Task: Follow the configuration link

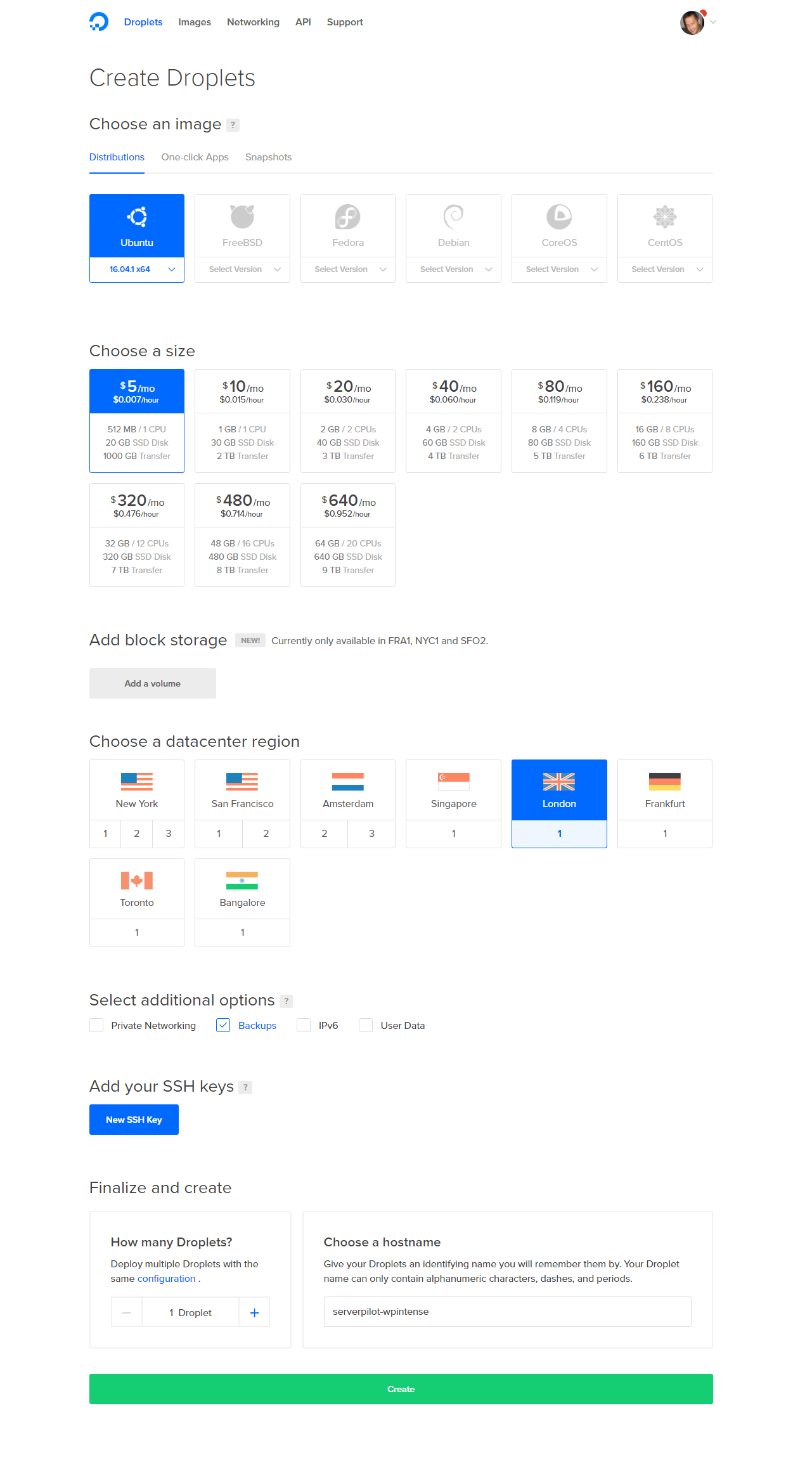Action: coord(166,1279)
